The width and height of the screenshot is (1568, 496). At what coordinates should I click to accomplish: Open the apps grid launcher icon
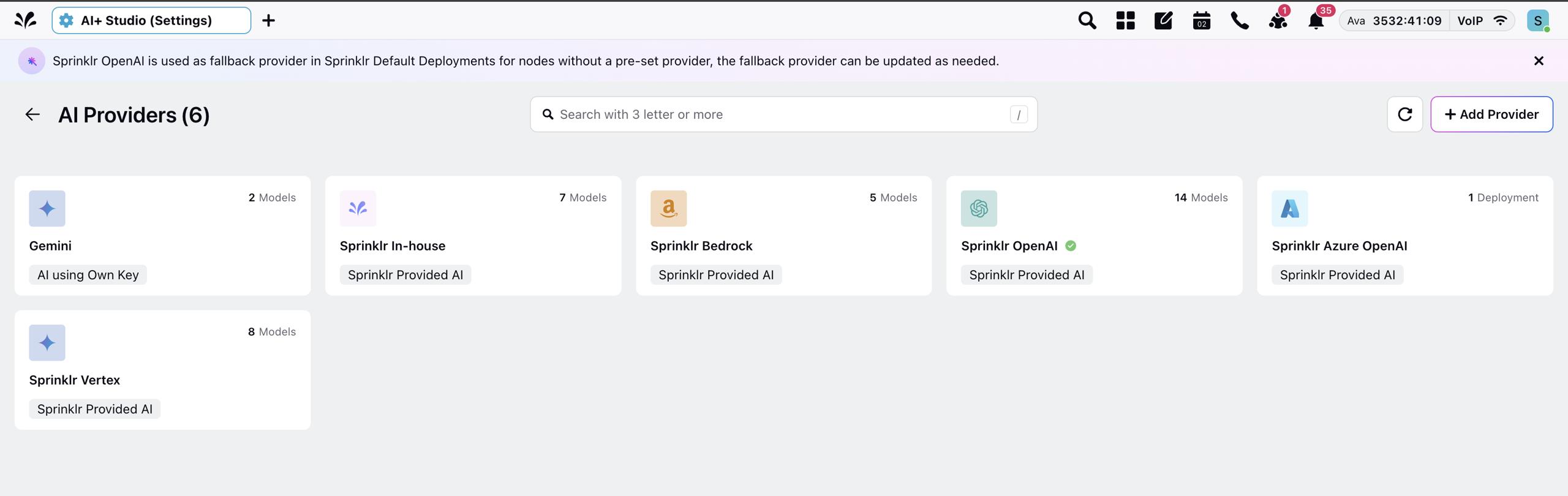tap(1125, 20)
